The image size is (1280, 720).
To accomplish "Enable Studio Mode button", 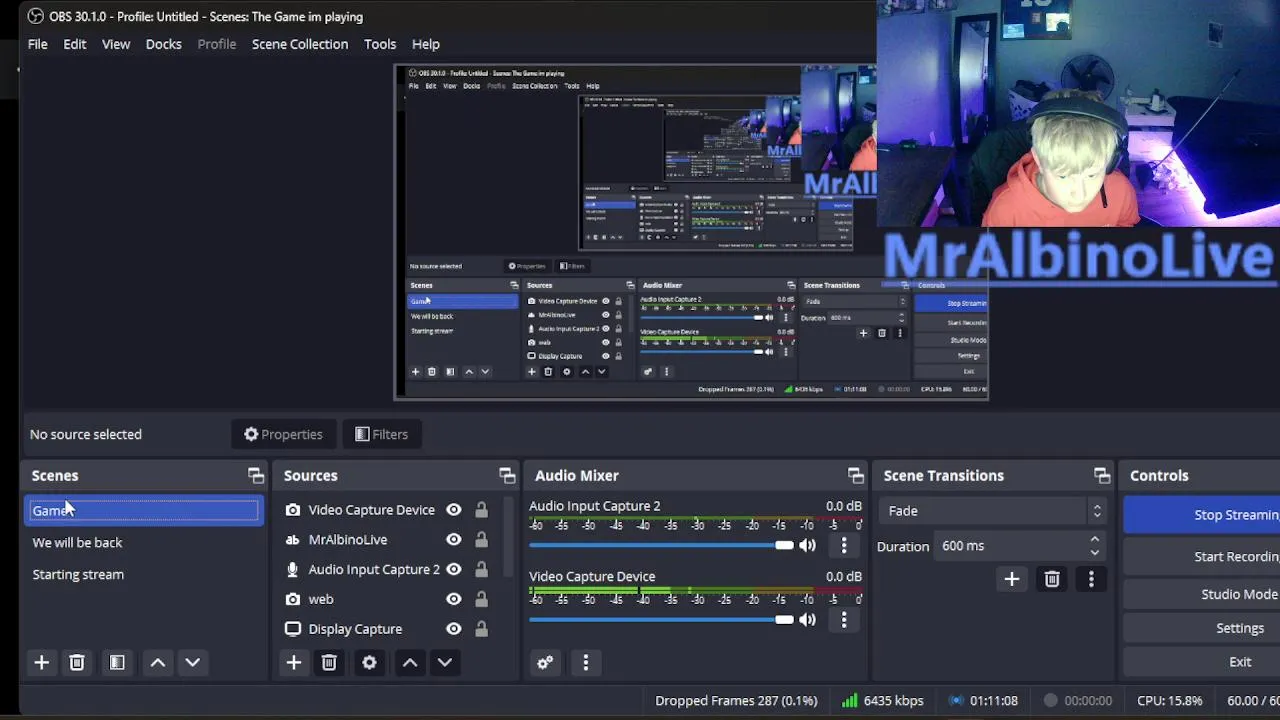I will pyautogui.click(x=1202, y=594).
